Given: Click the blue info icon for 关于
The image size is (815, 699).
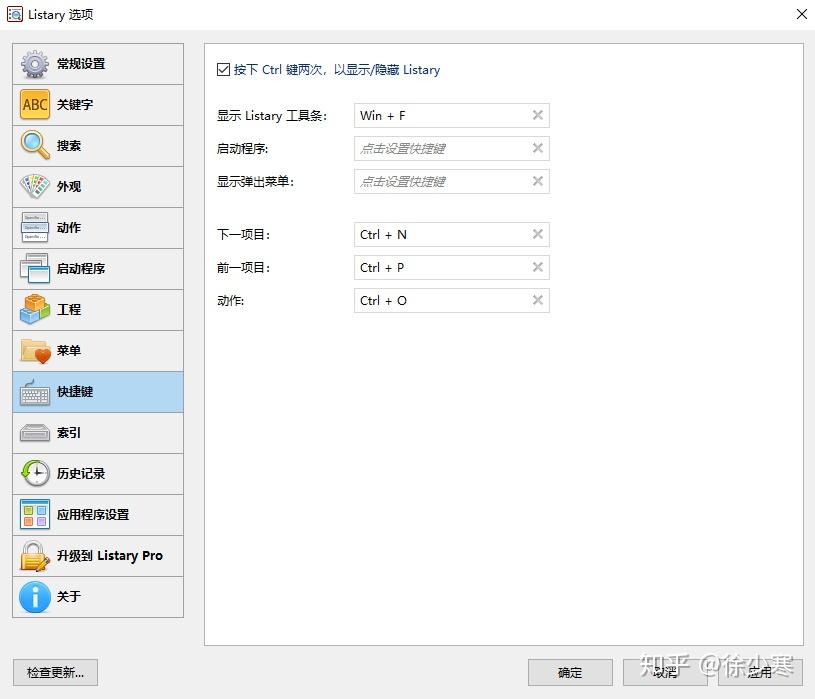Looking at the screenshot, I should click(35, 597).
